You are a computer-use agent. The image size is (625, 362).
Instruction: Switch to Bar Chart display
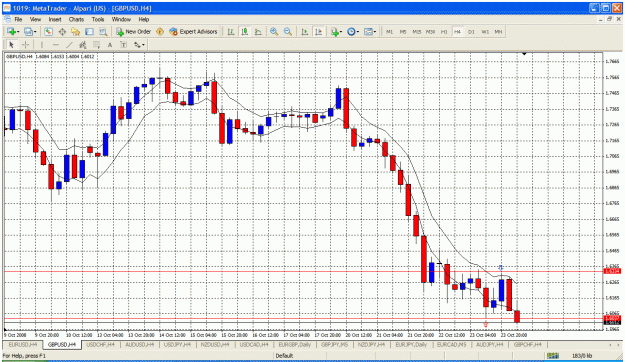coord(231,31)
